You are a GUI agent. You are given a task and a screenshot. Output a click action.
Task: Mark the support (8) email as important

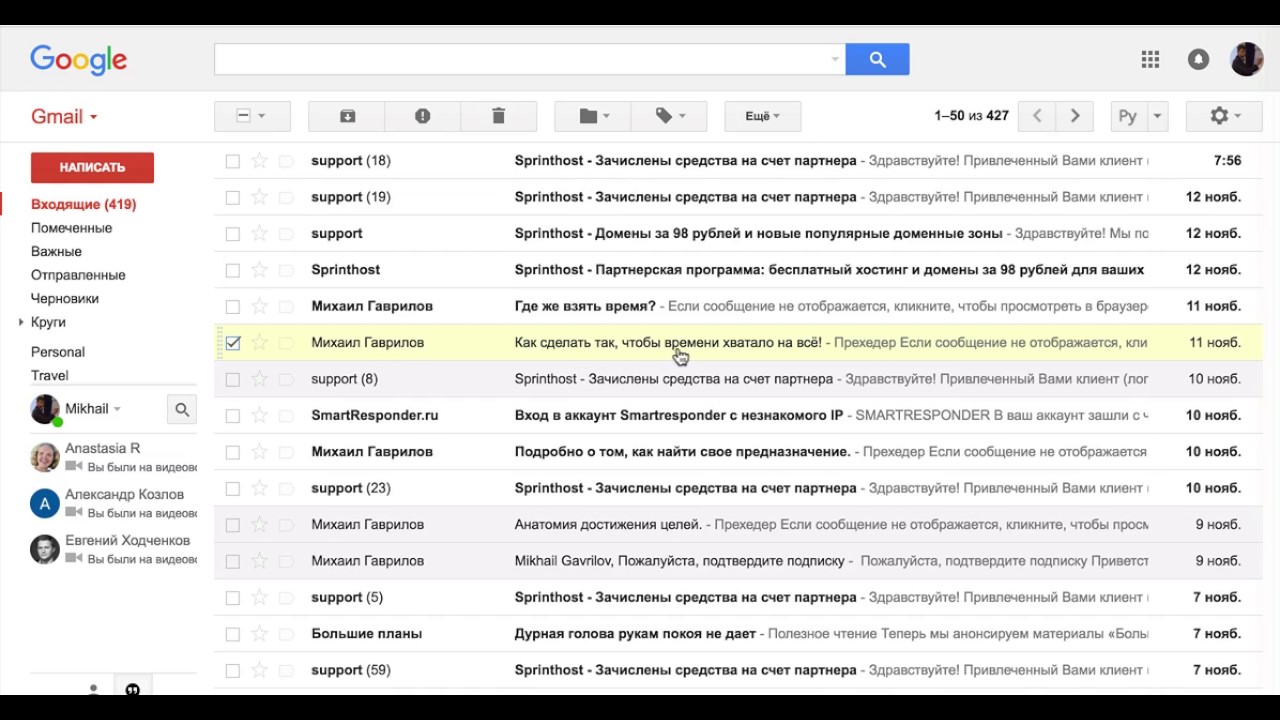286,379
